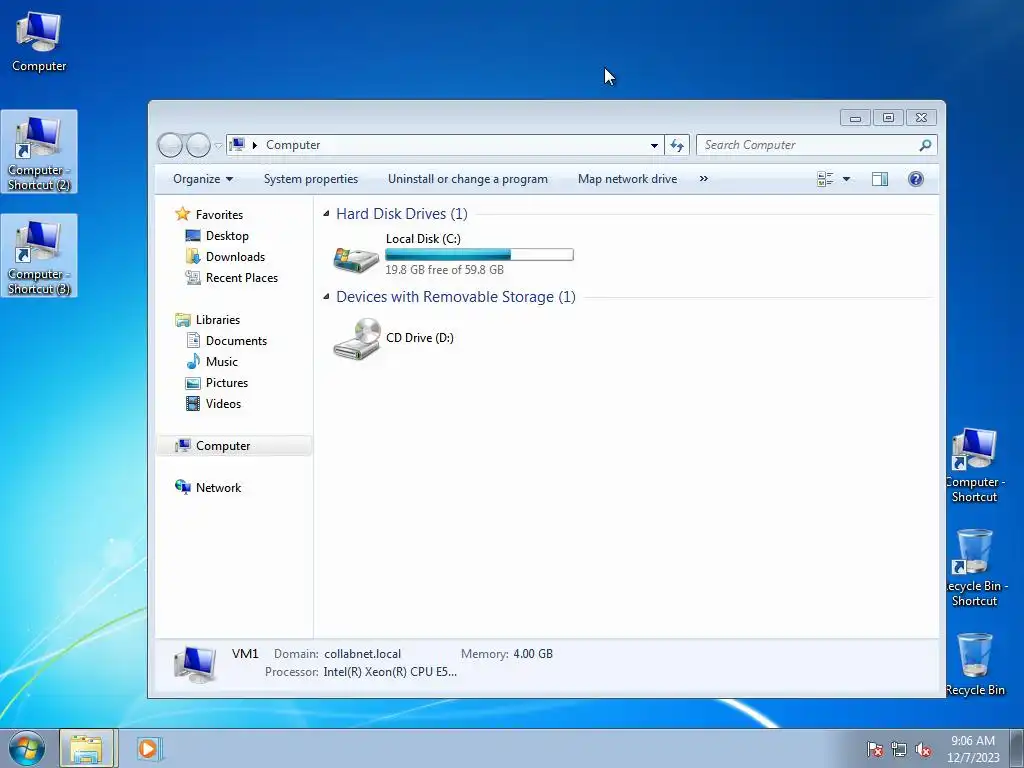Click the VM1 computer icon in details pane
The width and height of the screenshot is (1024, 768).
(x=195, y=664)
